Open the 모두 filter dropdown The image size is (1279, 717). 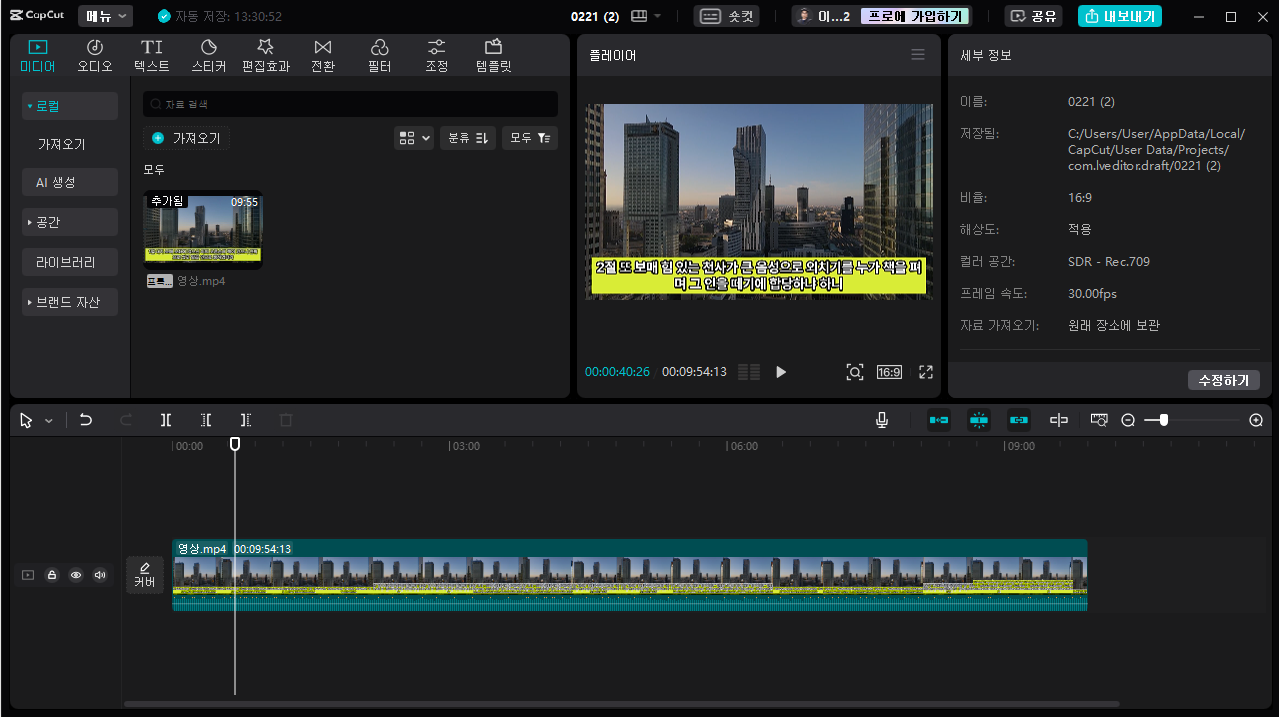(530, 138)
